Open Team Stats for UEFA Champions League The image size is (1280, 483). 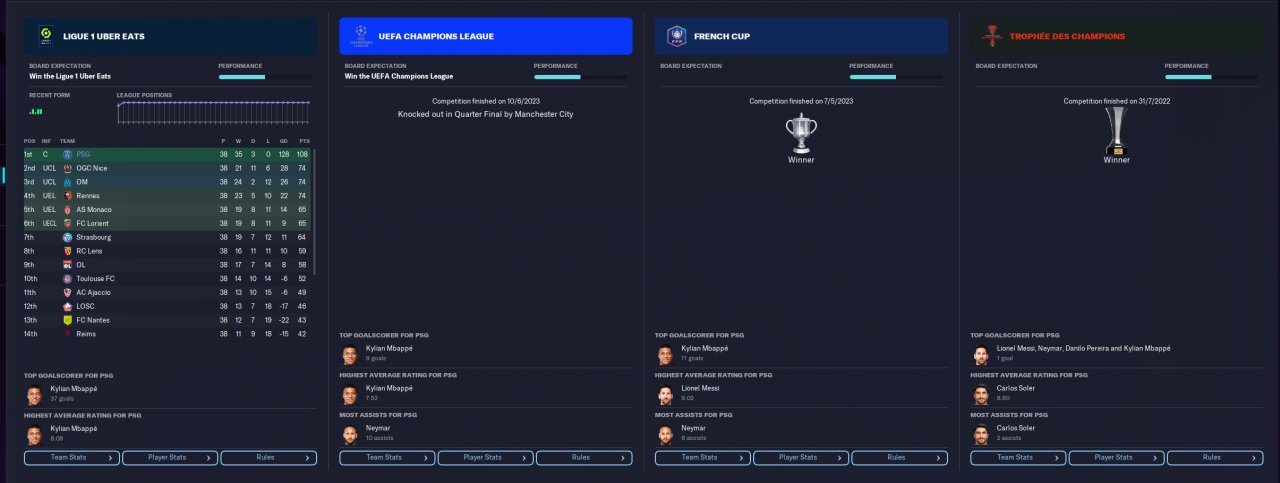pyautogui.click(x=387, y=458)
